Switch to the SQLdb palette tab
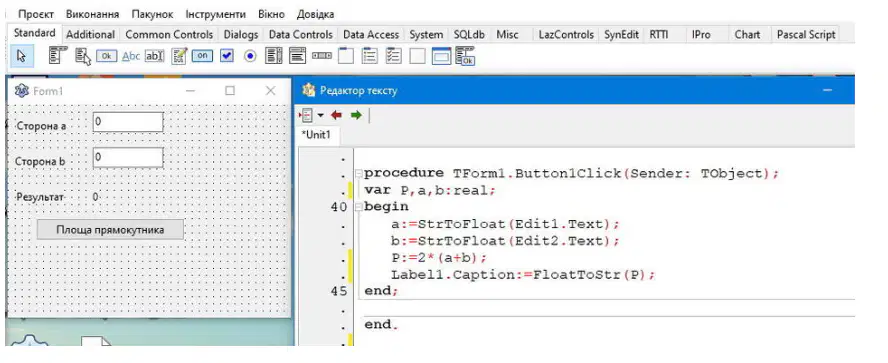The height and width of the screenshot is (363, 888). click(x=469, y=35)
